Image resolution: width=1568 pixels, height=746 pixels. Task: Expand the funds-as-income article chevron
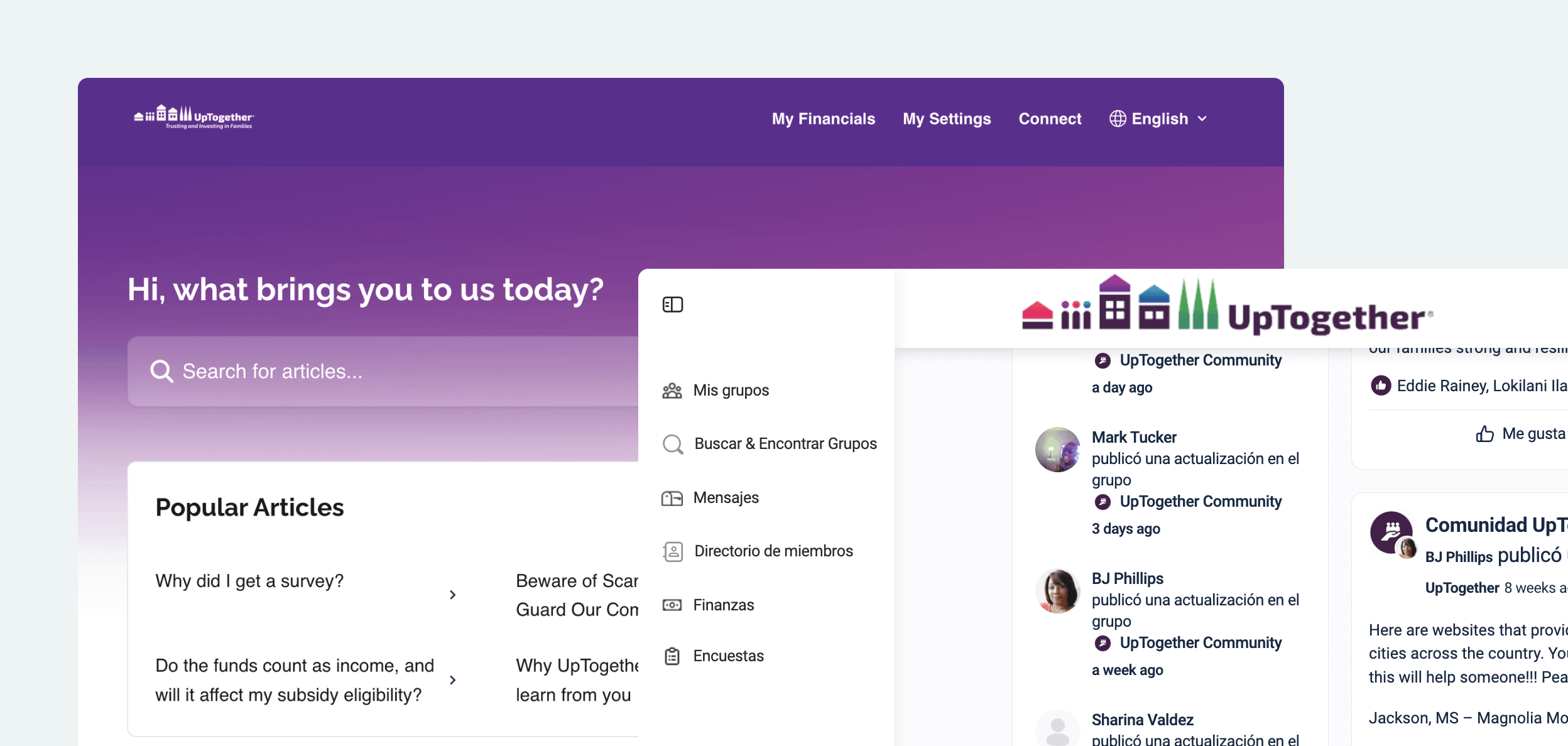454,680
